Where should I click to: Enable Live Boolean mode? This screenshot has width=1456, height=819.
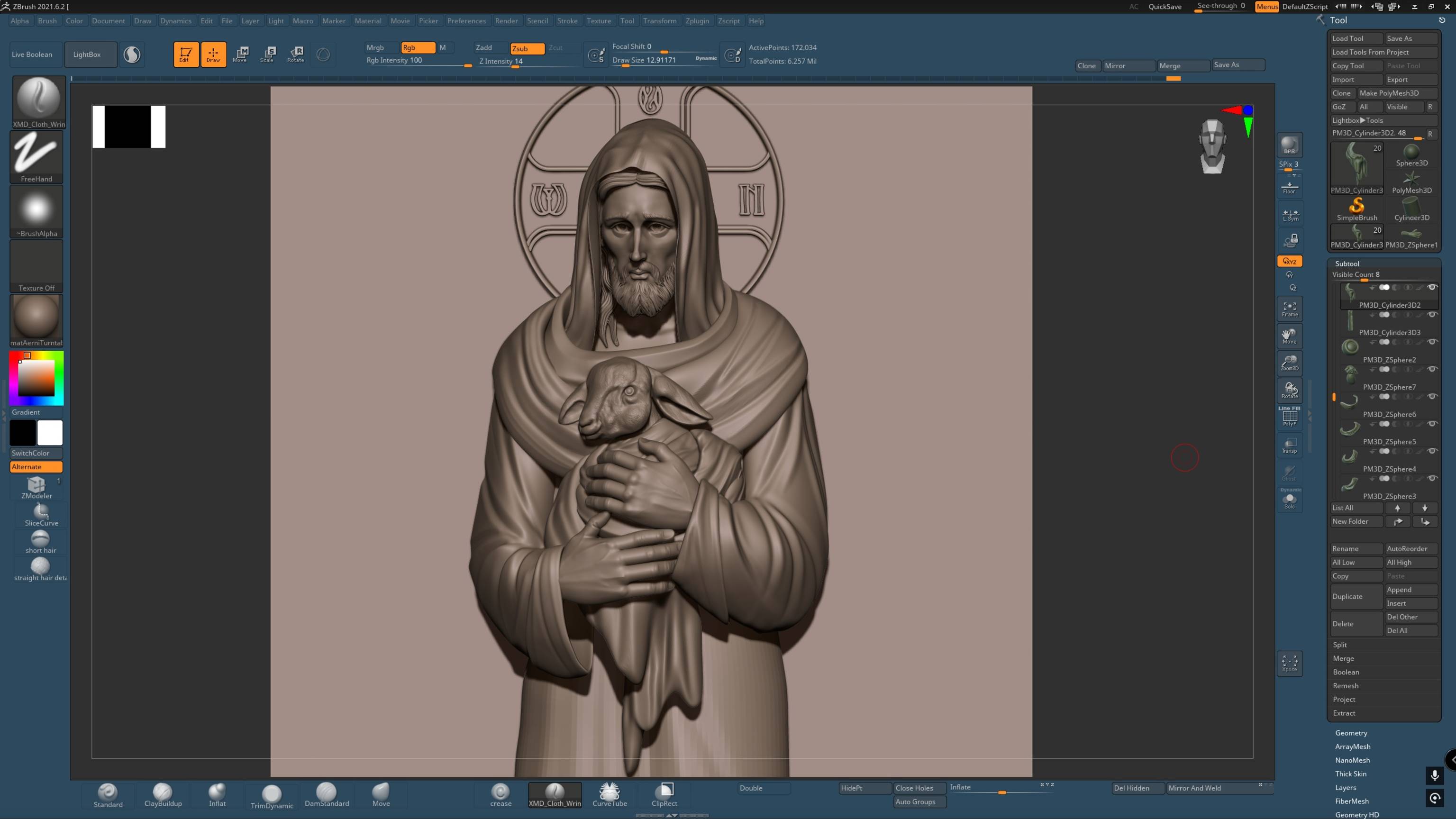[32, 55]
